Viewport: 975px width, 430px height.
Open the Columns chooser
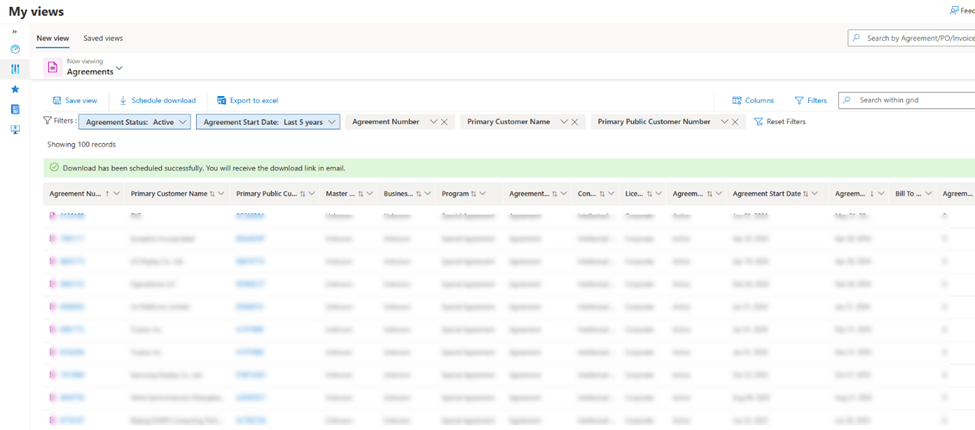coord(753,100)
